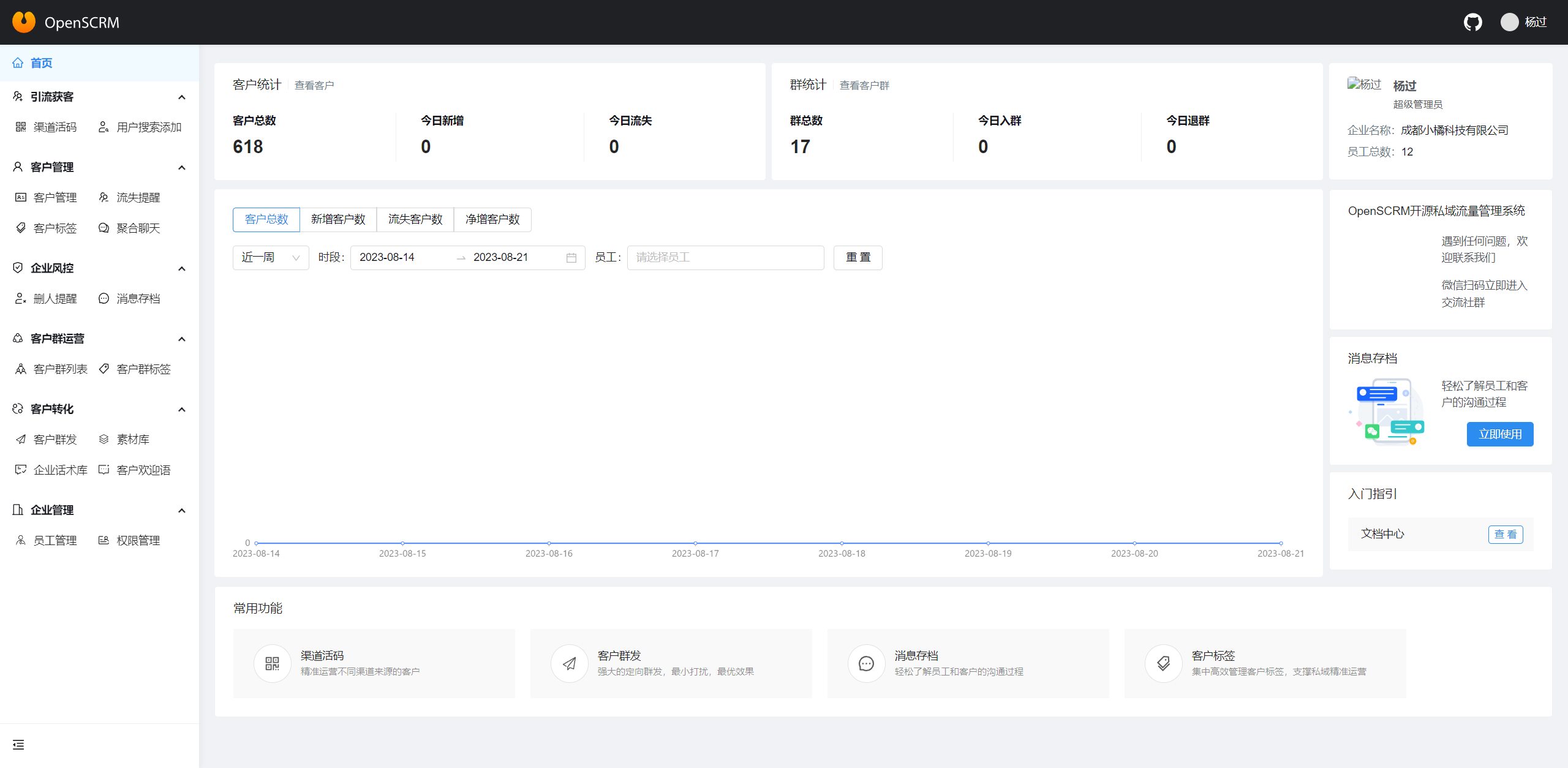Click the 重置 button to reset filters

[x=858, y=257]
